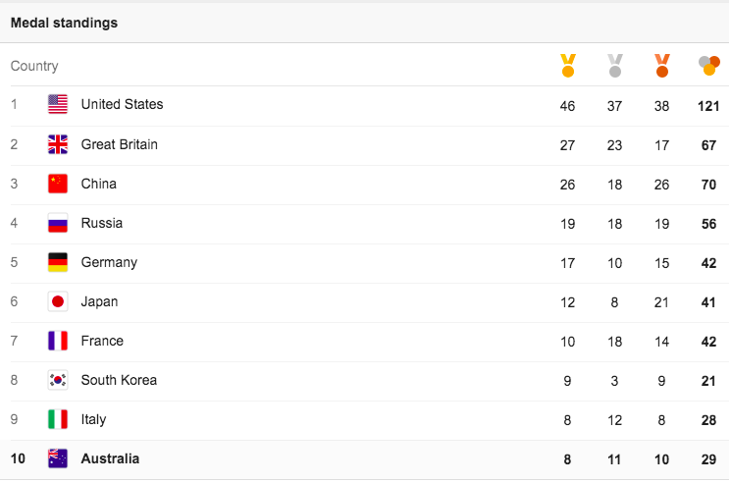Click the total medals column icon
This screenshot has height=483, width=729.
709,66
